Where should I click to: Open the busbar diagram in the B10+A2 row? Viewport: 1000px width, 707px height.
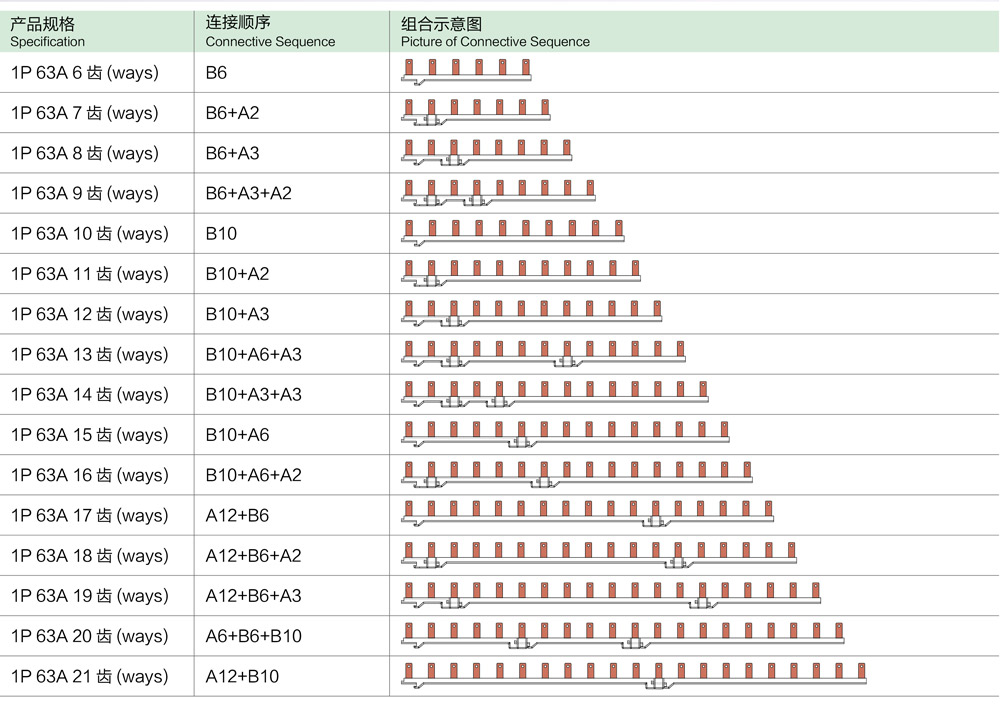(x=520, y=272)
